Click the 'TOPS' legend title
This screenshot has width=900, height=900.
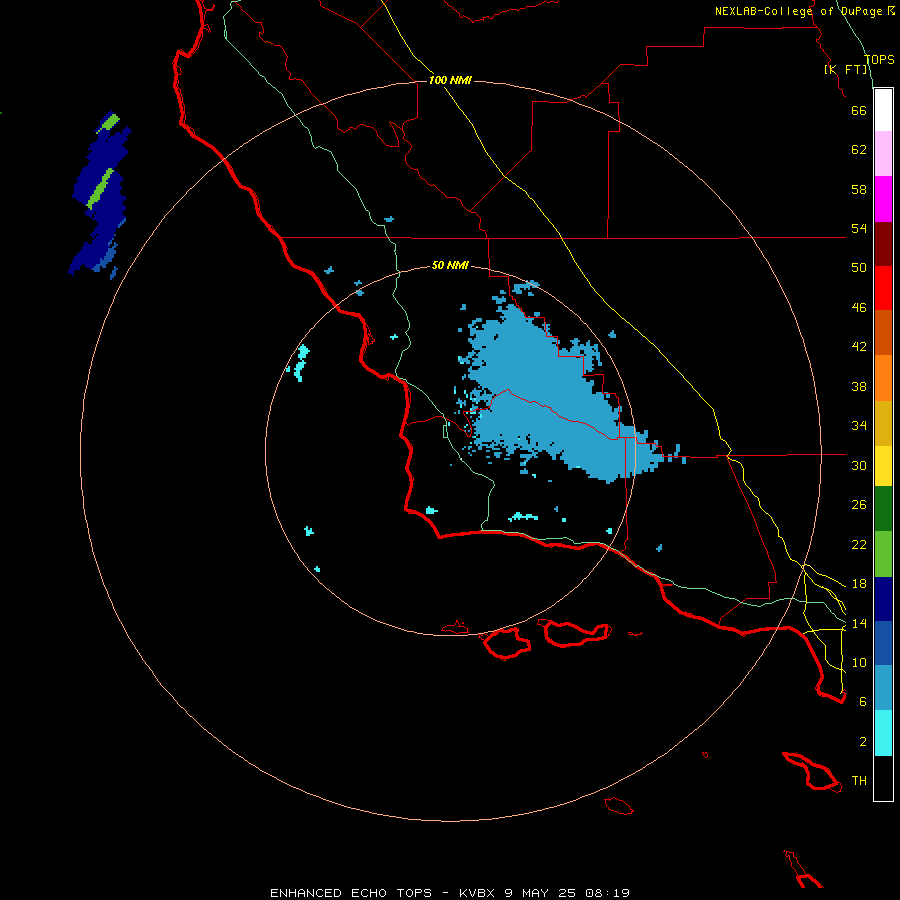(879, 59)
